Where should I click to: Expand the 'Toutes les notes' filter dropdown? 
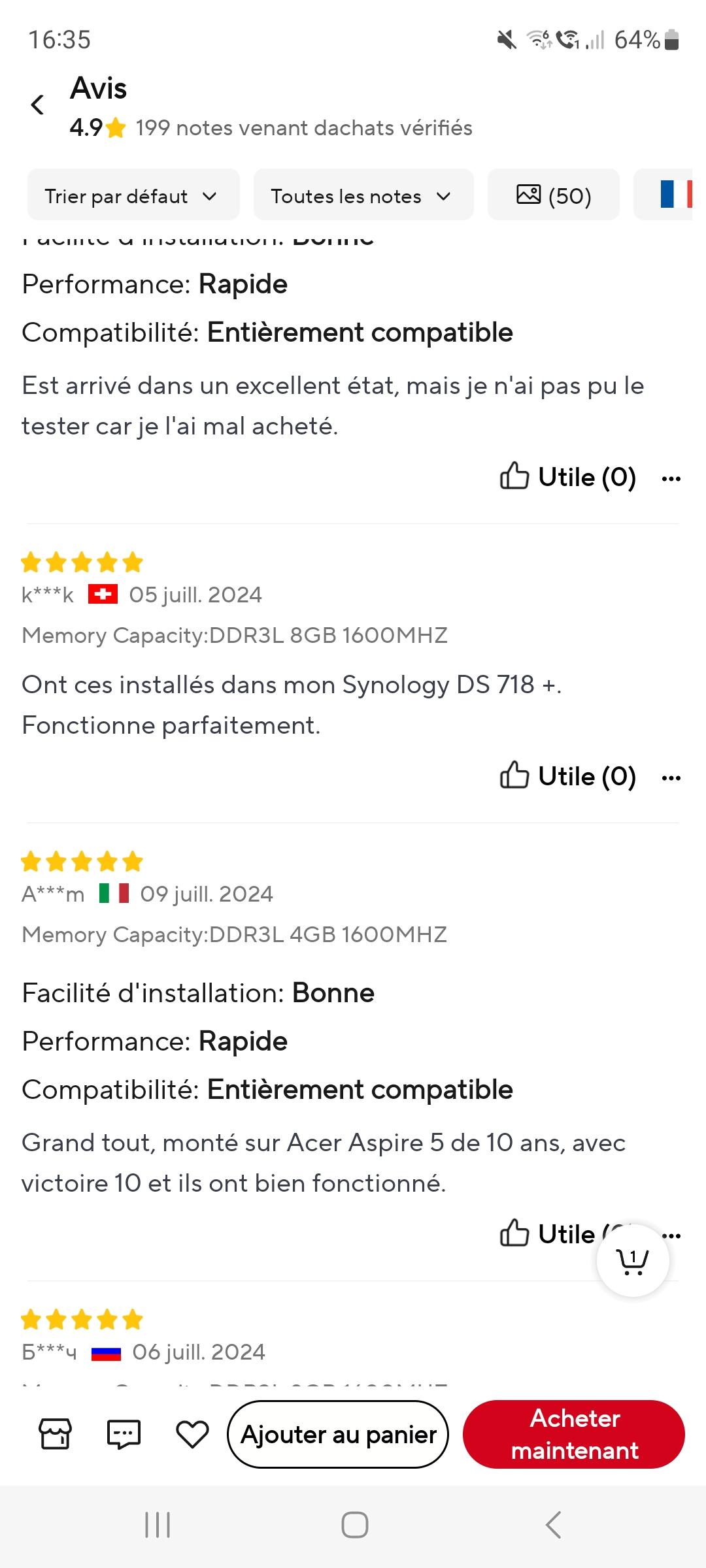(x=363, y=195)
